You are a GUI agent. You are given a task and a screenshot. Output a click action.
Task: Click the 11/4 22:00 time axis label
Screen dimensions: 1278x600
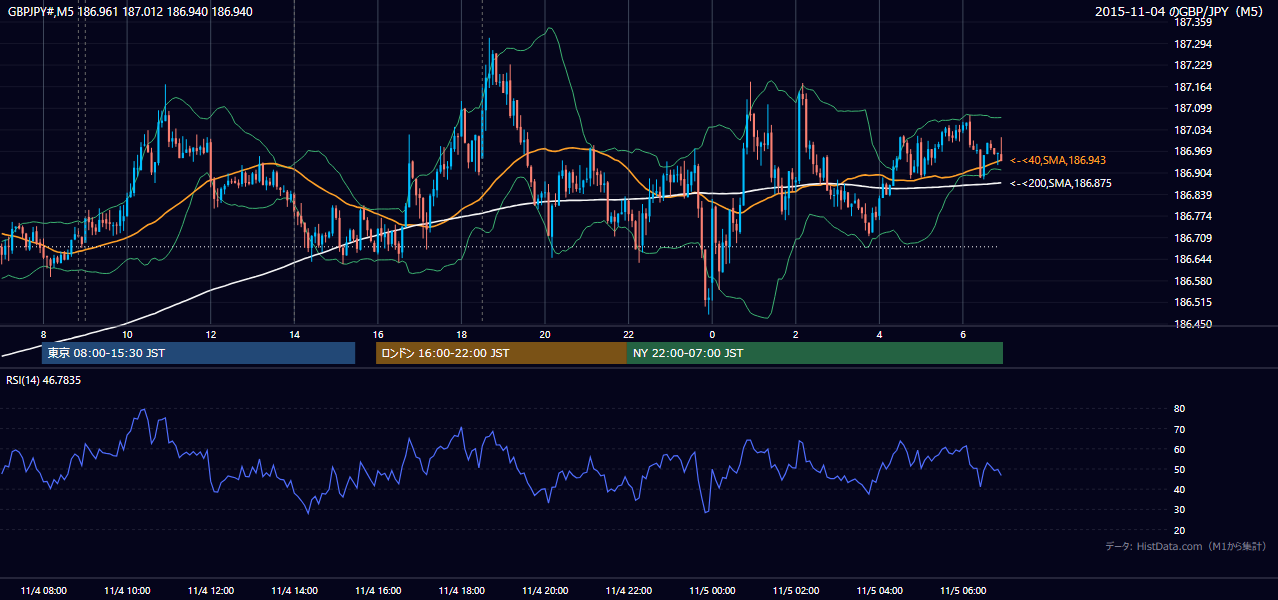click(x=628, y=590)
